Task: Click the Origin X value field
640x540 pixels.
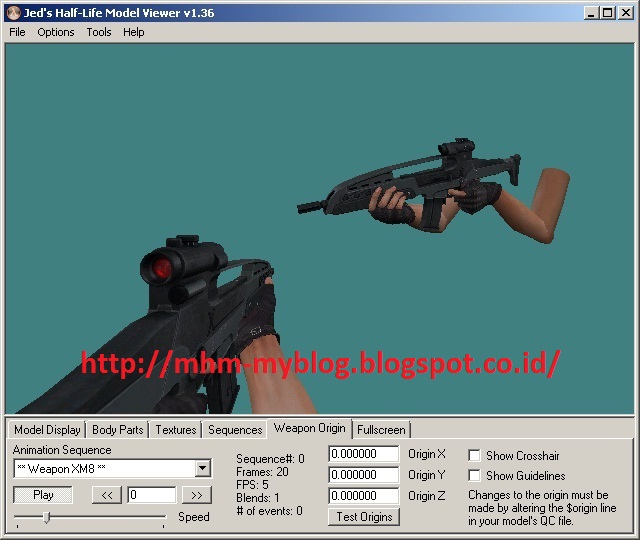Action: [364, 454]
